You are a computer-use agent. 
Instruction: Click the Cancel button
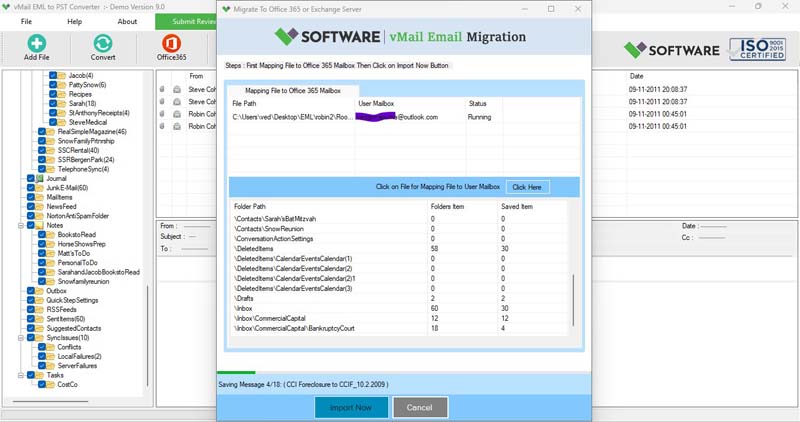pos(420,407)
